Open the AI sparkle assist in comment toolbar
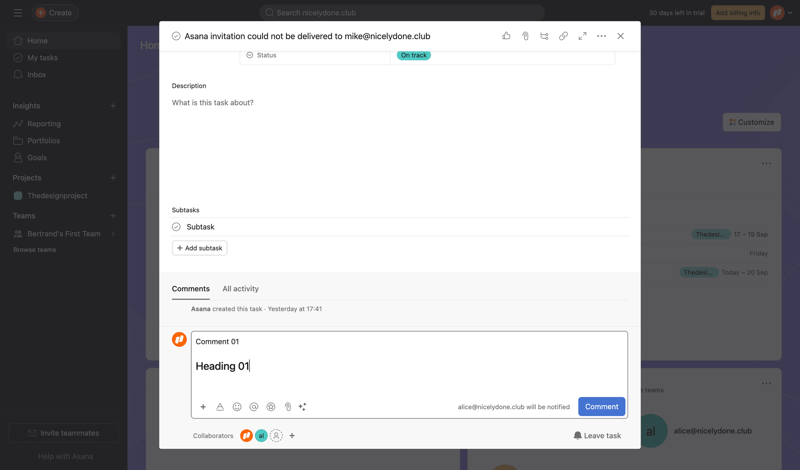Image resolution: width=800 pixels, height=470 pixels. point(303,407)
